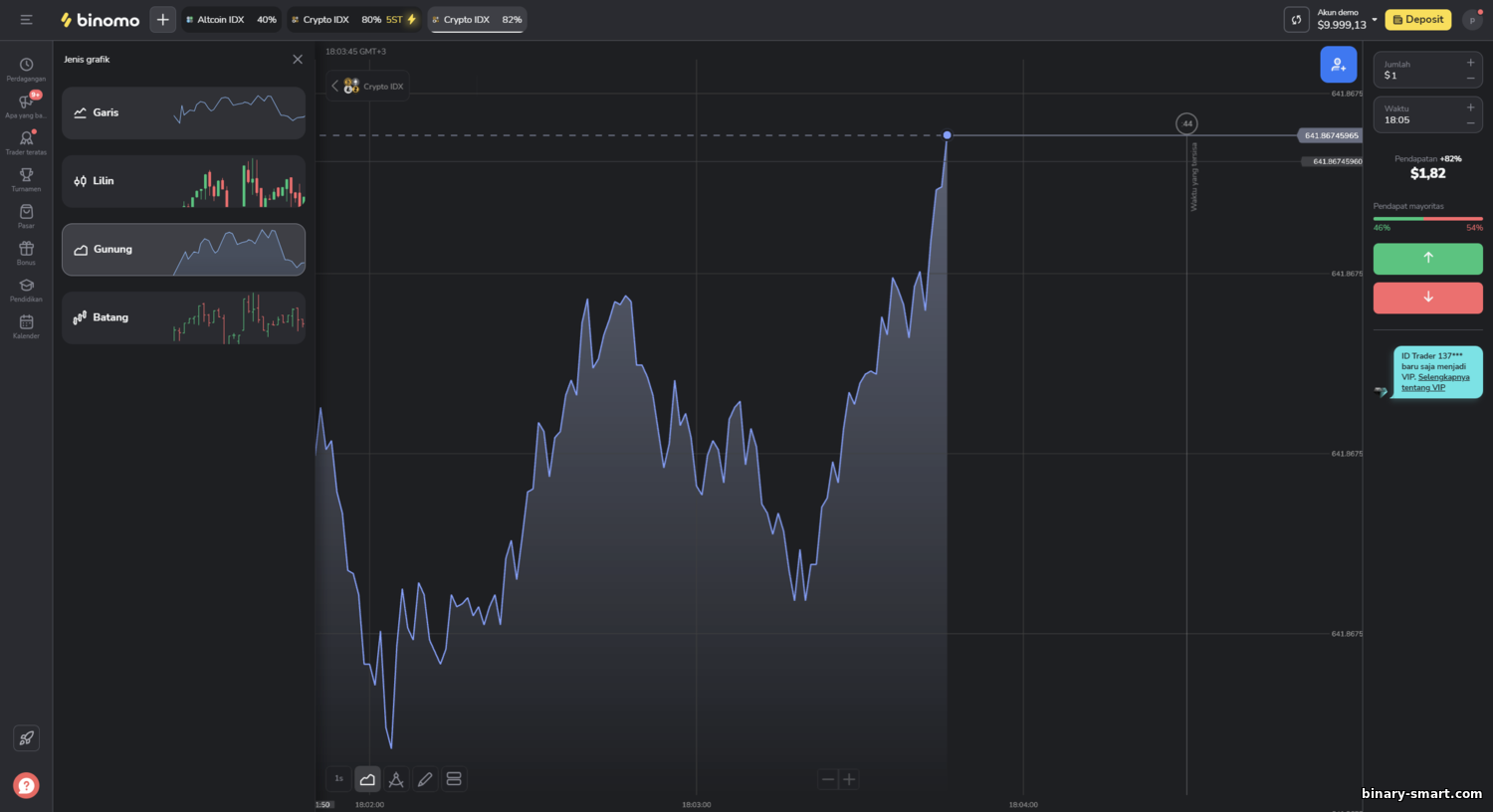This screenshot has height=812, width=1493.
Task: Switch to the Altcoin IDX tab
Action: click(x=231, y=19)
